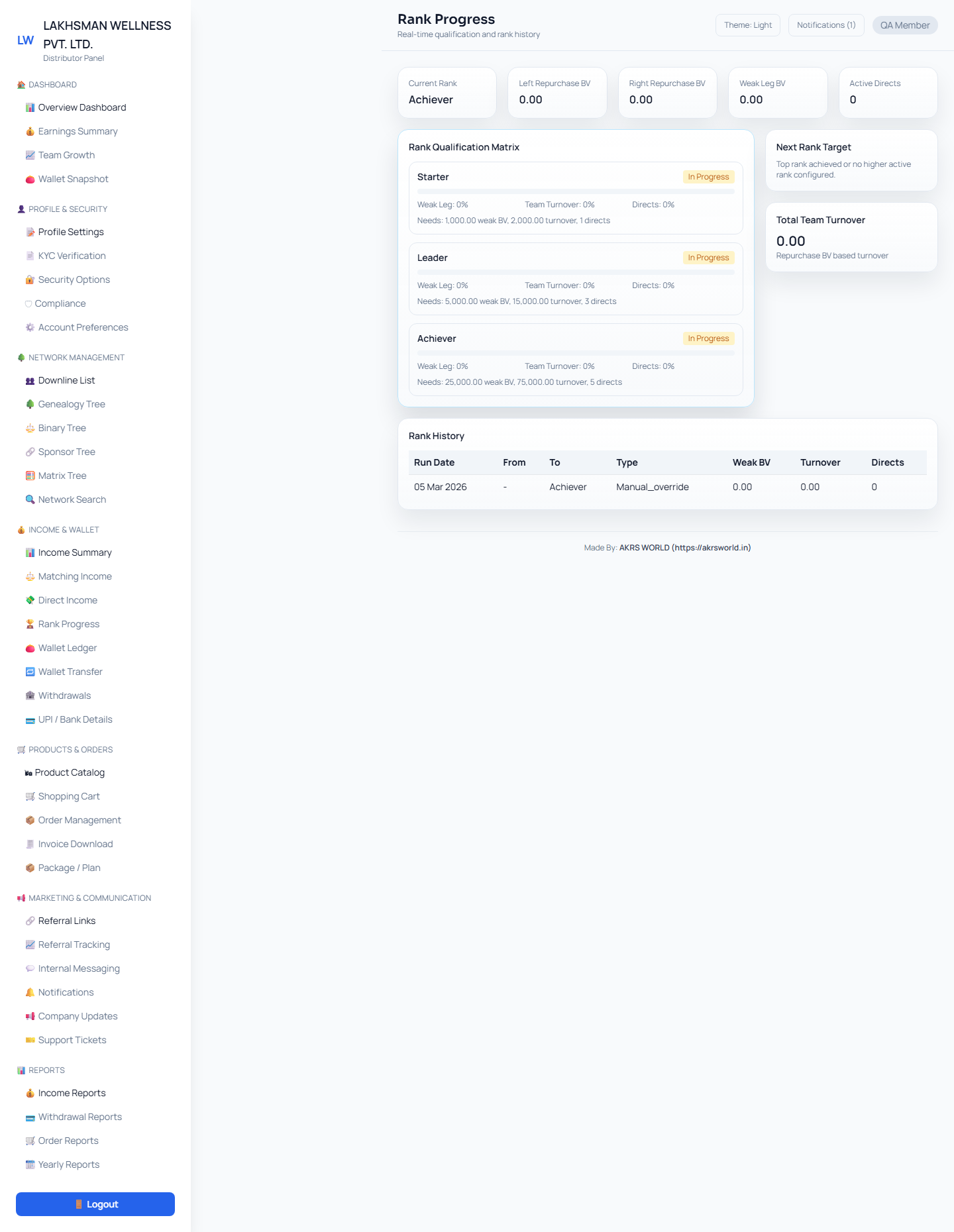The width and height of the screenshot is (954, 1232).
Task: Click the Notifications bell icon in the sidebar
Action: pos(30,992)
